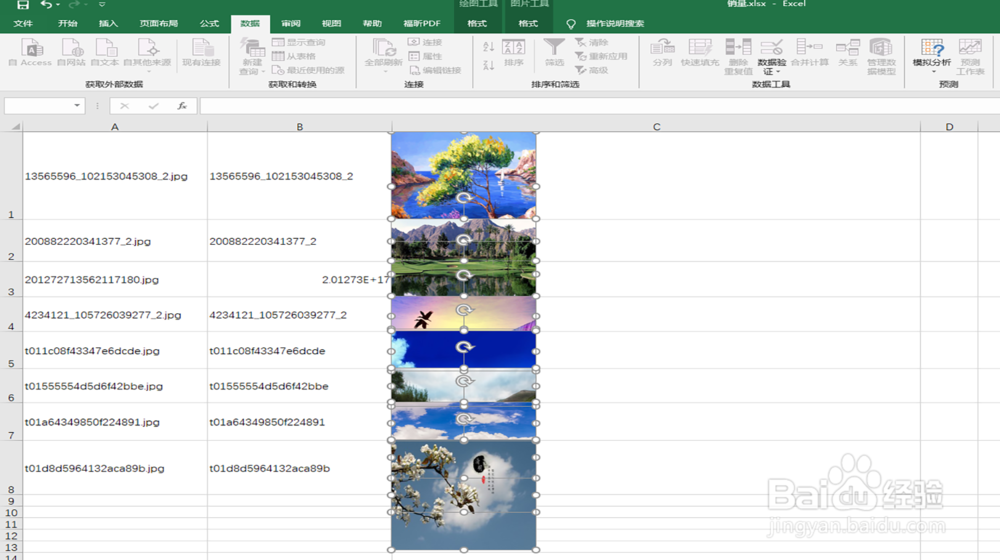Click the fx insert function icon
Screen dimensions: 1000x560
coord(182,105)
